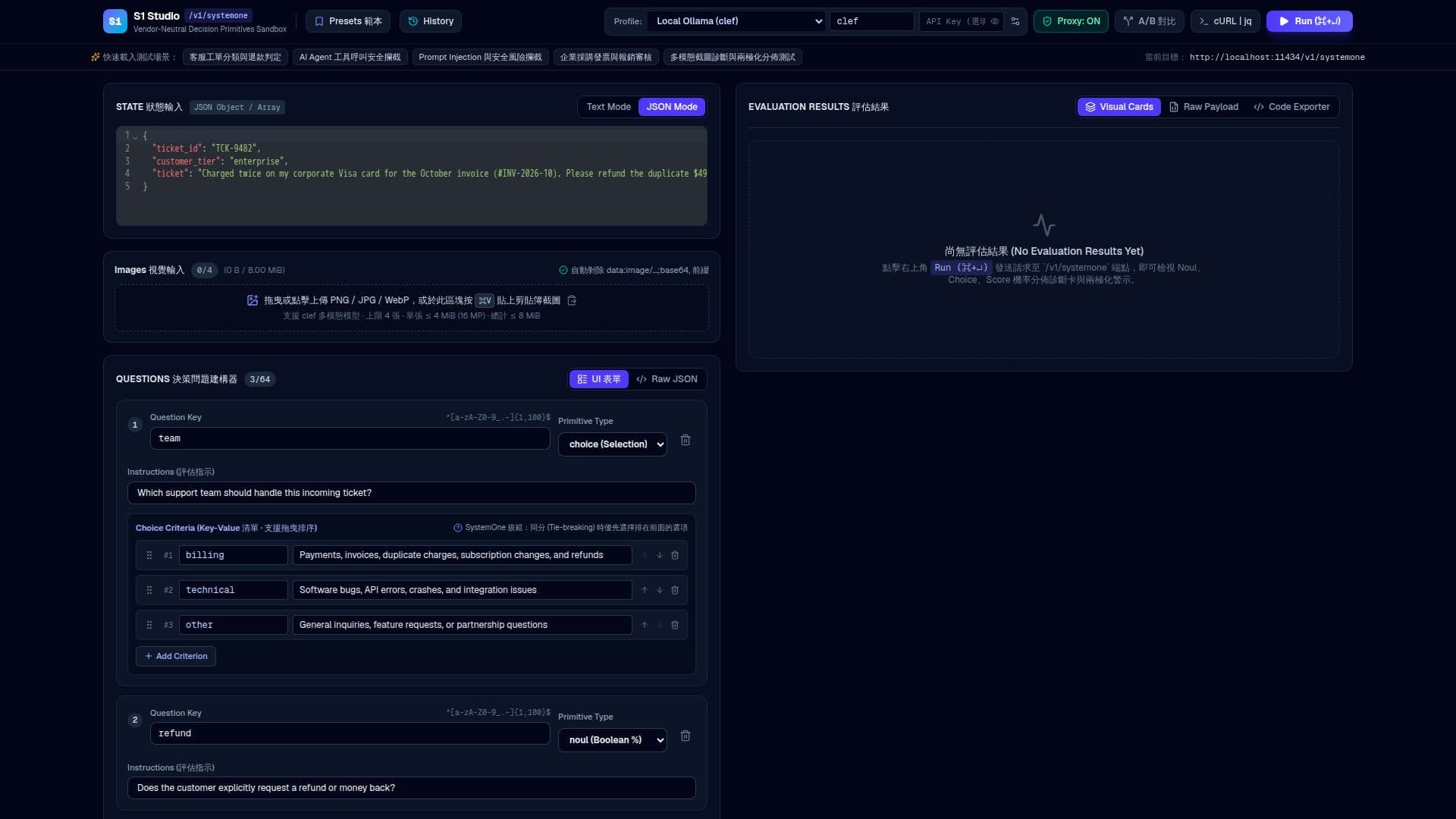Image resolution: width=1456 pixels, height=819 pixels.
Task: Open the Presets 範本 menu
Action: (x=348, y=21)
